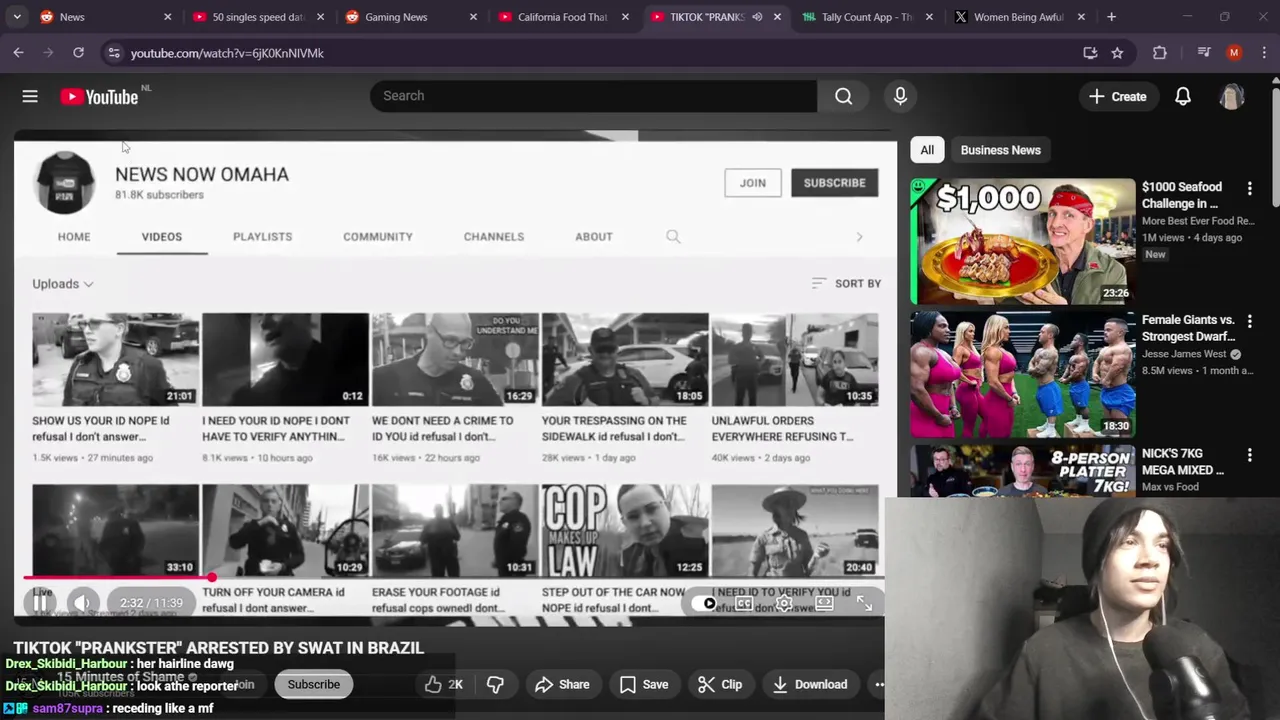1280x720 pixels.
Task: Save the video to a playlist
Action: click(643, 684)
